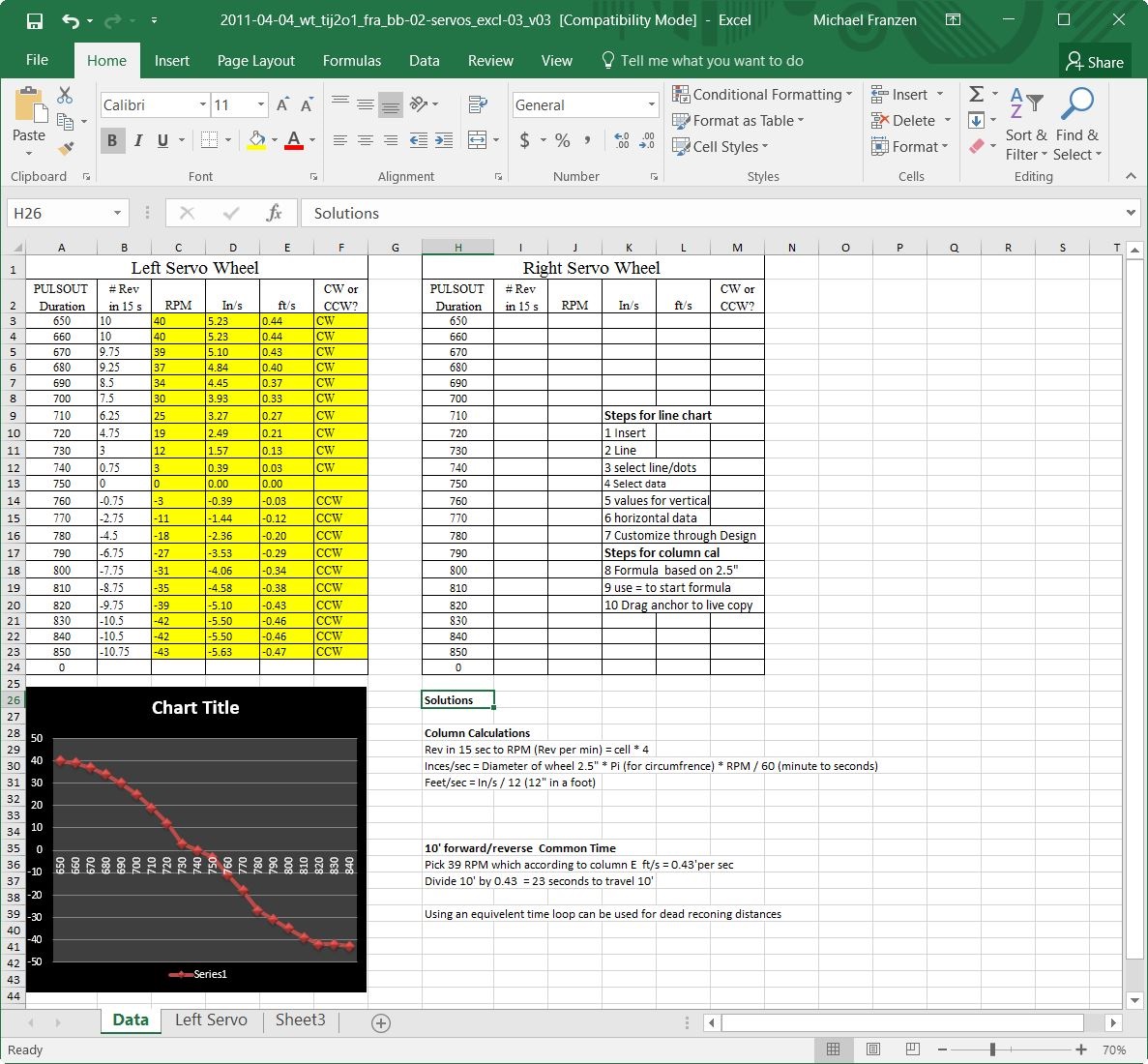This screenshot has width=1148, height=1064.
Task: Open Cell Styles dropdown
Action: [x=721, y=147]
